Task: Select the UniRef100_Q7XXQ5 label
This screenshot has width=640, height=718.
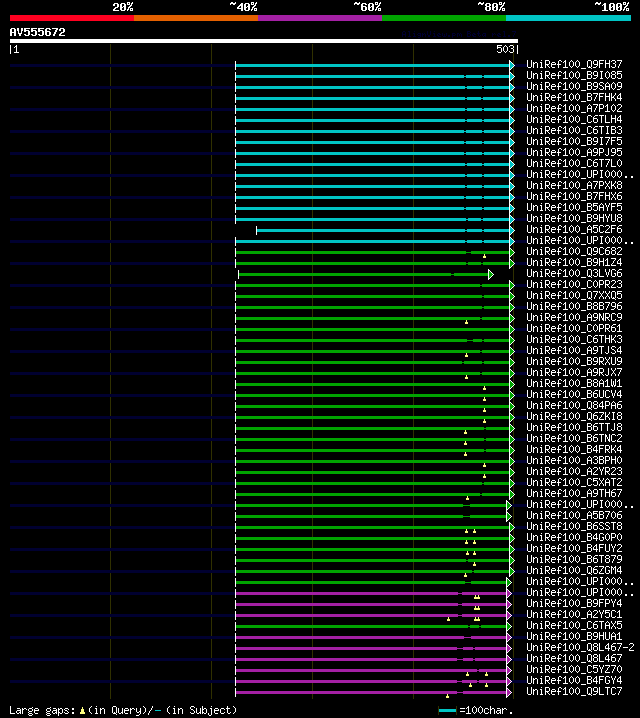Action: [x=574, y=295]
